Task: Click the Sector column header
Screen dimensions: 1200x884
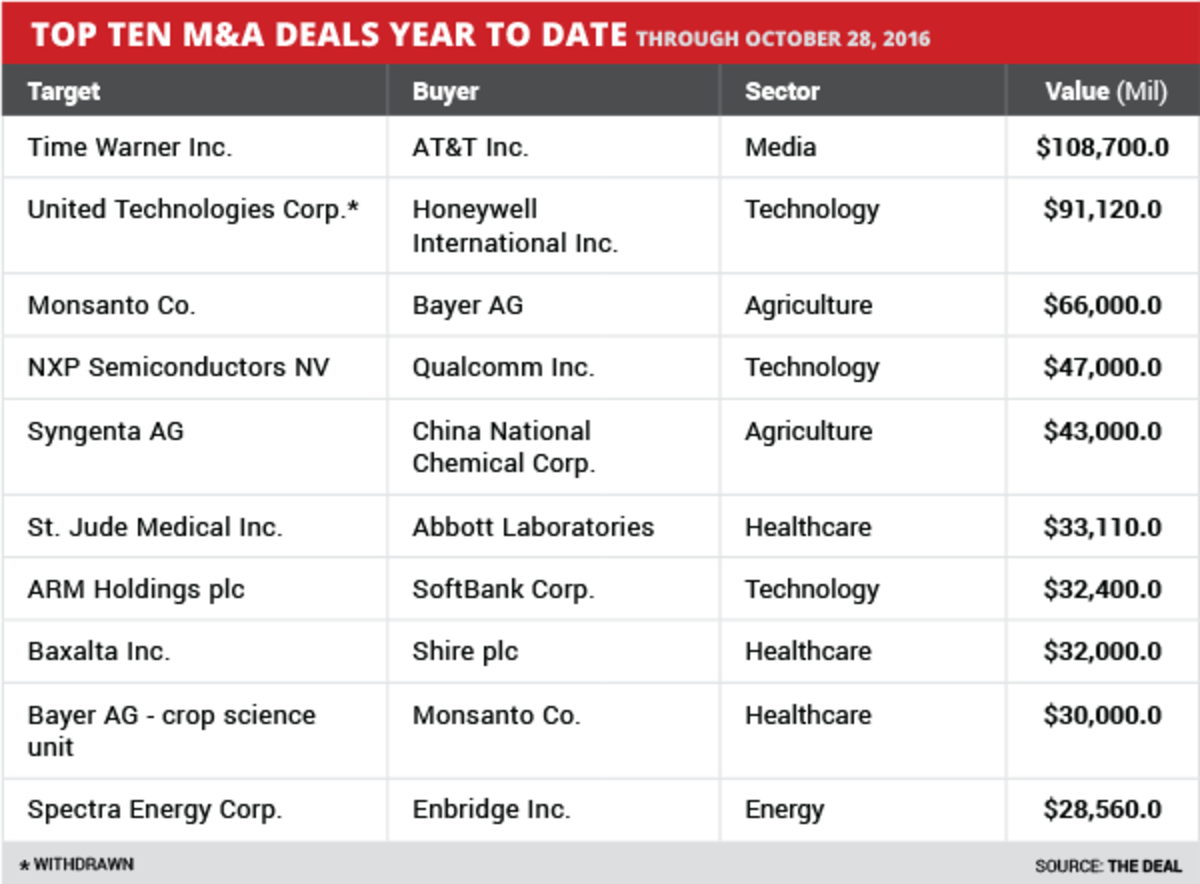Action: click(x=782, y=91)
